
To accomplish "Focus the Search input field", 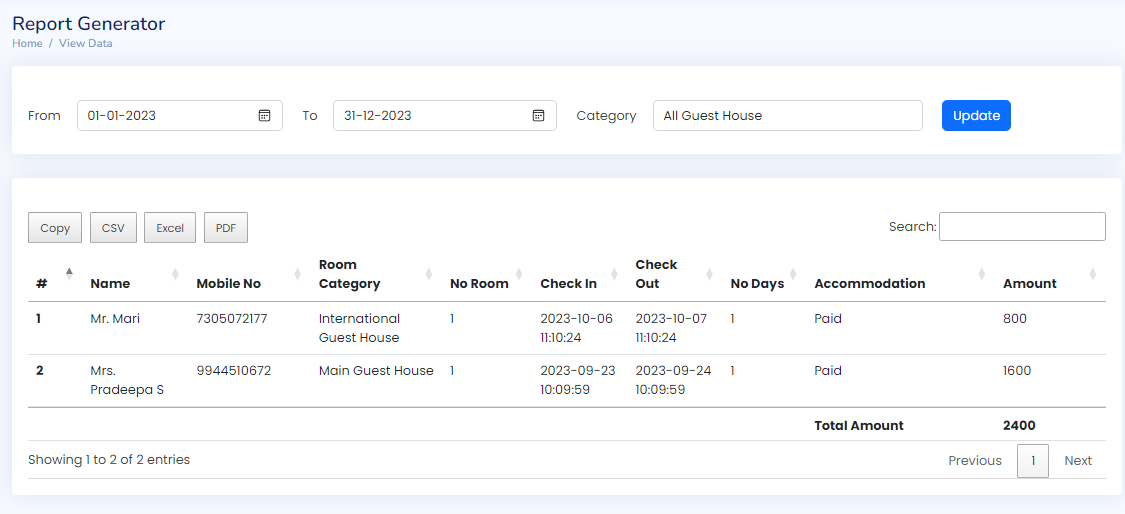I will coord(1022,226).
